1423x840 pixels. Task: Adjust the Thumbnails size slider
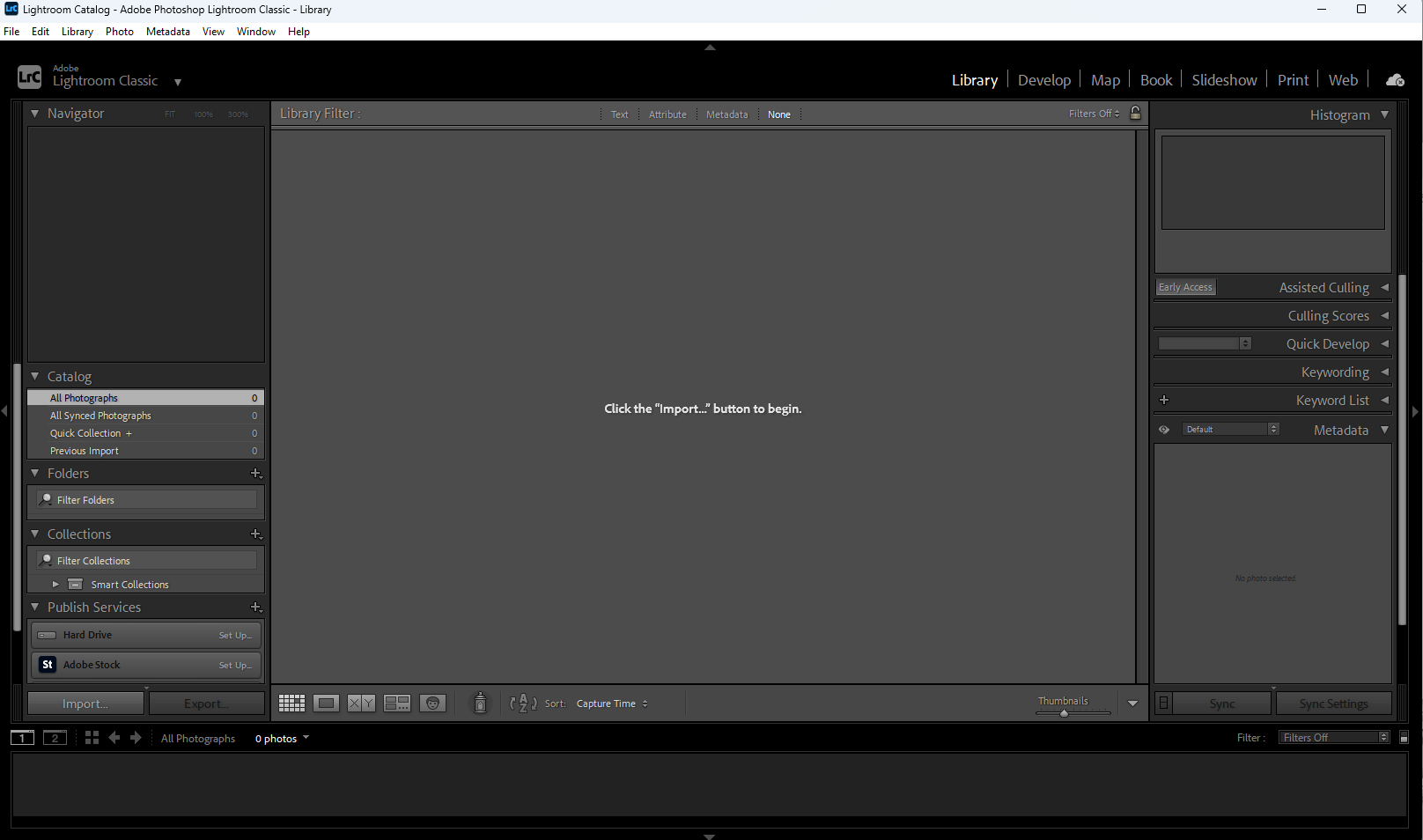(1064, 713)
